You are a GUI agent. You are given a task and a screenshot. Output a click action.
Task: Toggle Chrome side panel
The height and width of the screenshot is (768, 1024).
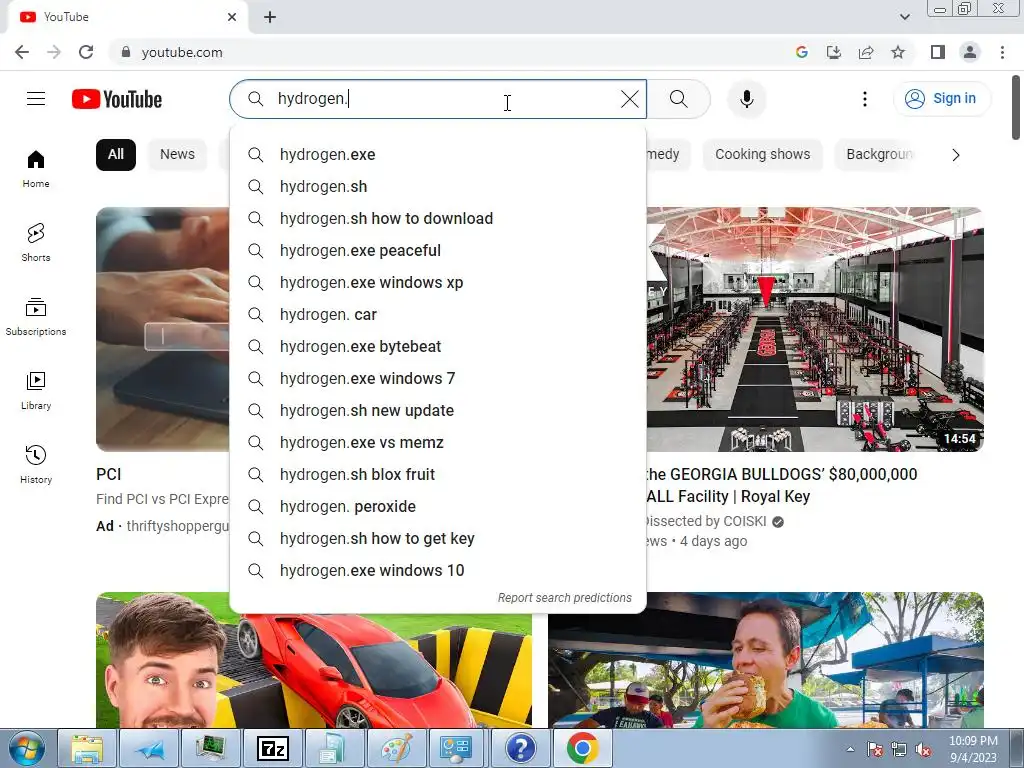[938, 52]
